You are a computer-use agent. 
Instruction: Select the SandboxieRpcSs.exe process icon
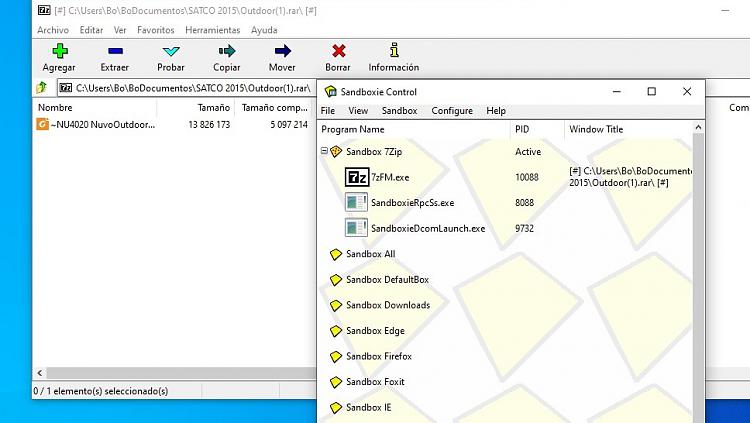pos(356,202)
